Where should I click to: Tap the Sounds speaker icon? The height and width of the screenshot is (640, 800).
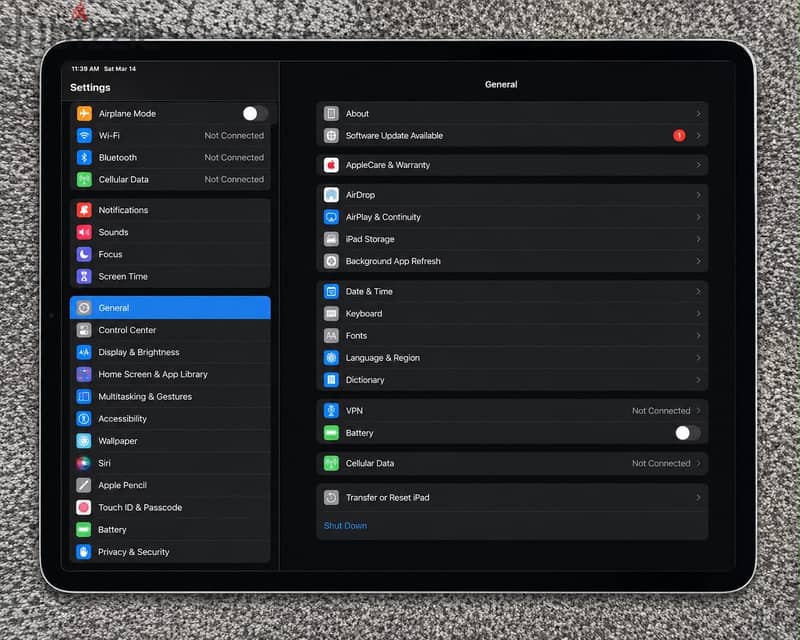pos(84,232)
